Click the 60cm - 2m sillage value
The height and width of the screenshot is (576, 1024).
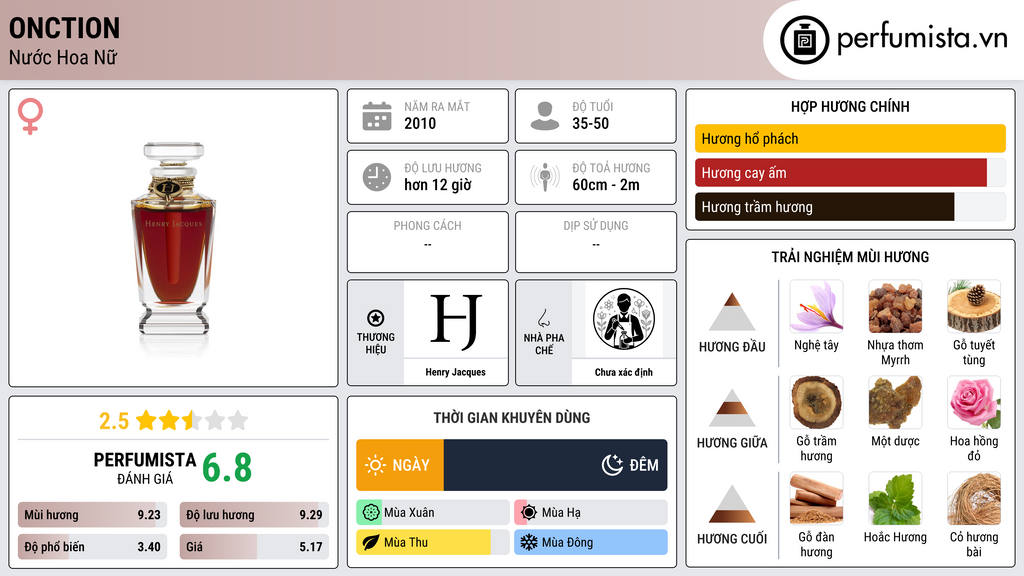(606, 185)
